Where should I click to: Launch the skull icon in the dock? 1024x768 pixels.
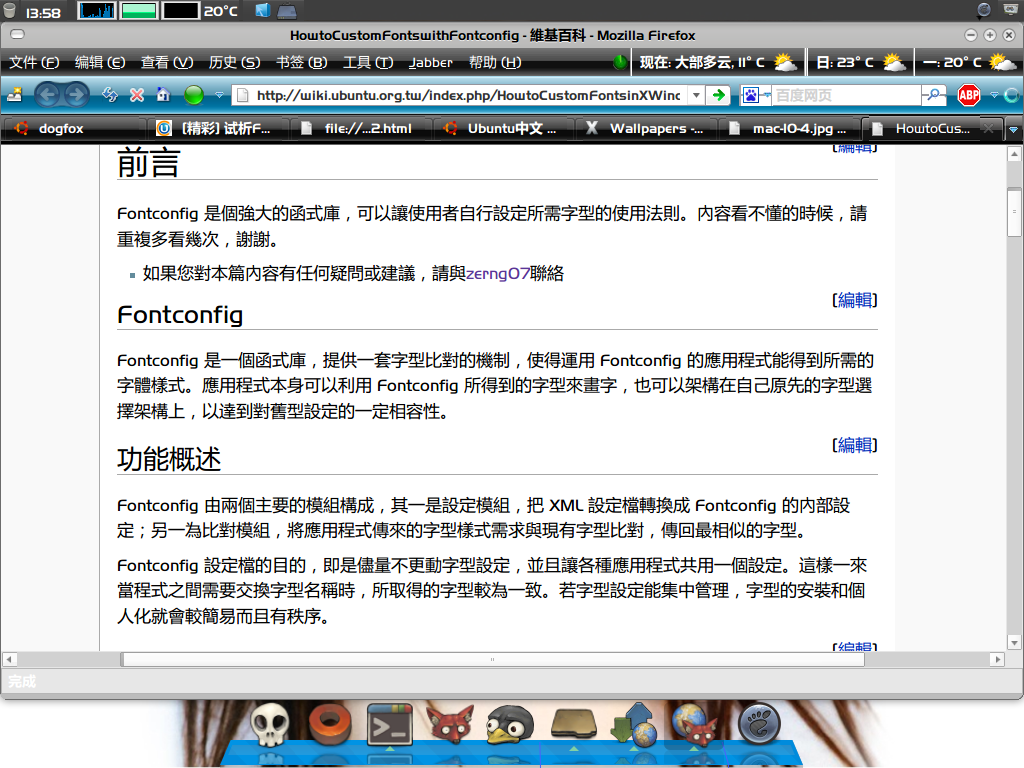click(x=270, y=725)
